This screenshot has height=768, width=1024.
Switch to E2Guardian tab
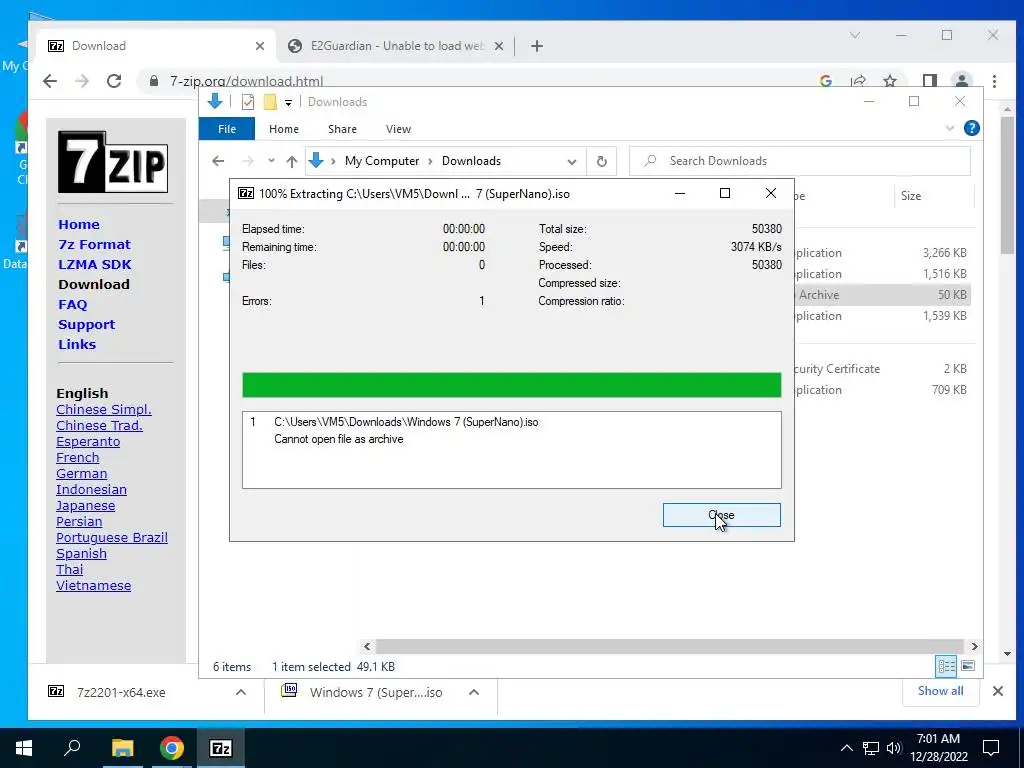tap(396, 46)
